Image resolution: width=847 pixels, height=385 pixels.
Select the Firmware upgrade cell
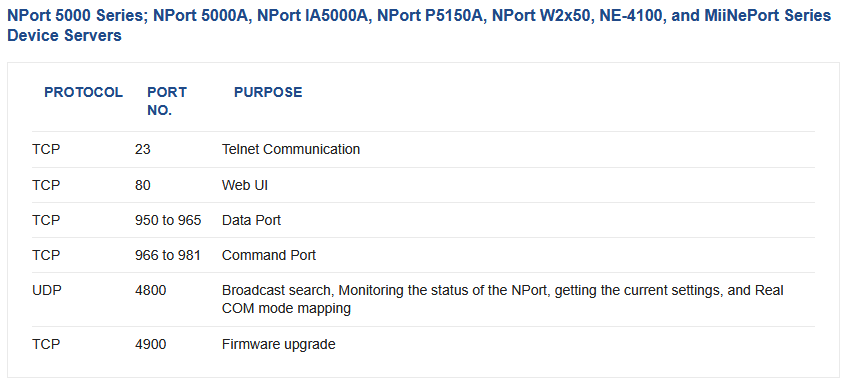278,344
